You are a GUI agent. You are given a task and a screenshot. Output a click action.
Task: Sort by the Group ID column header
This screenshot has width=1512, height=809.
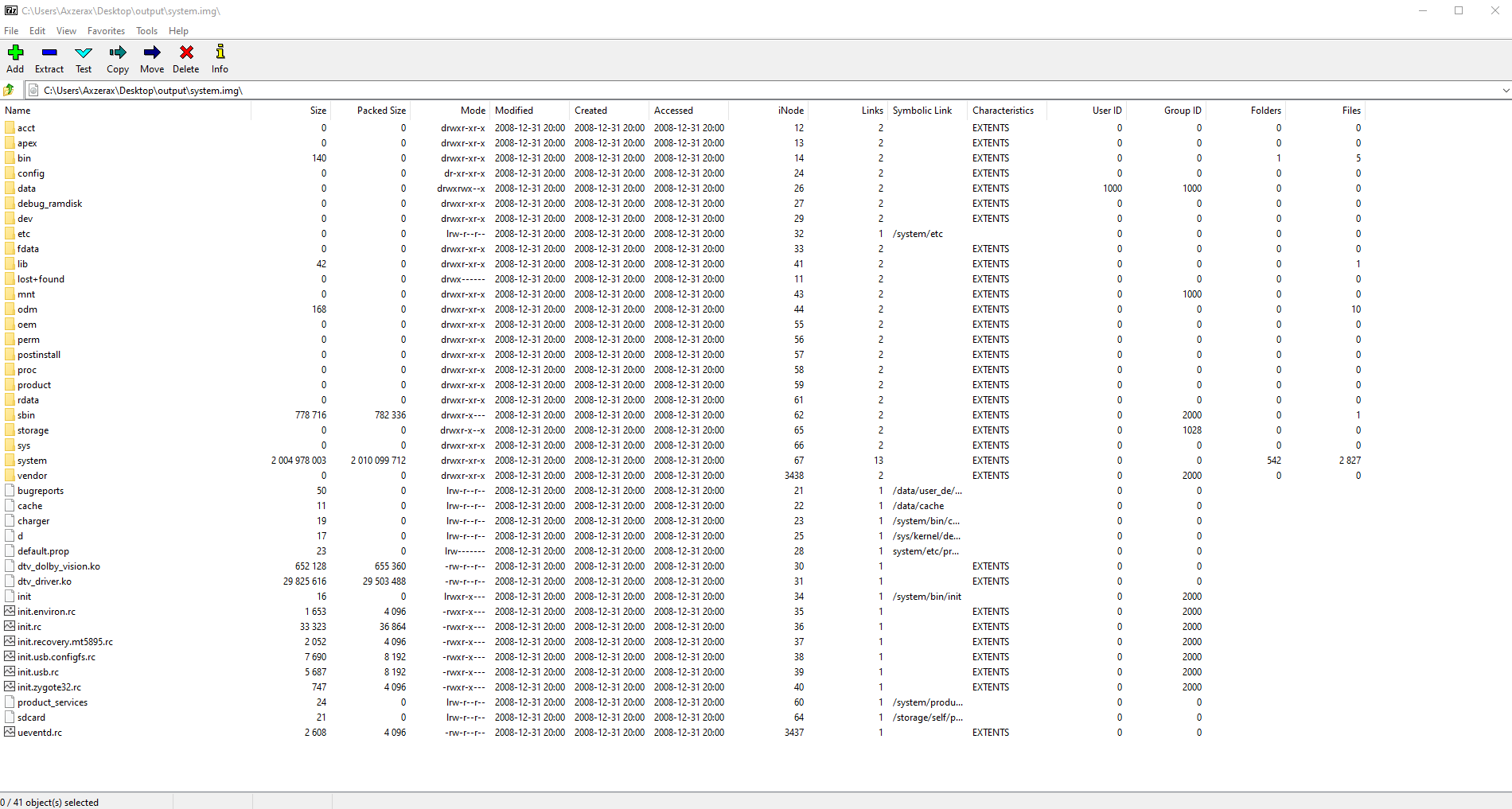[1166, 111]
